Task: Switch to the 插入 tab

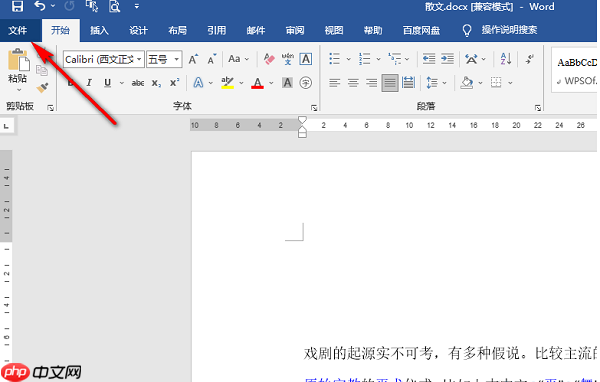Action: coord(99,30)
